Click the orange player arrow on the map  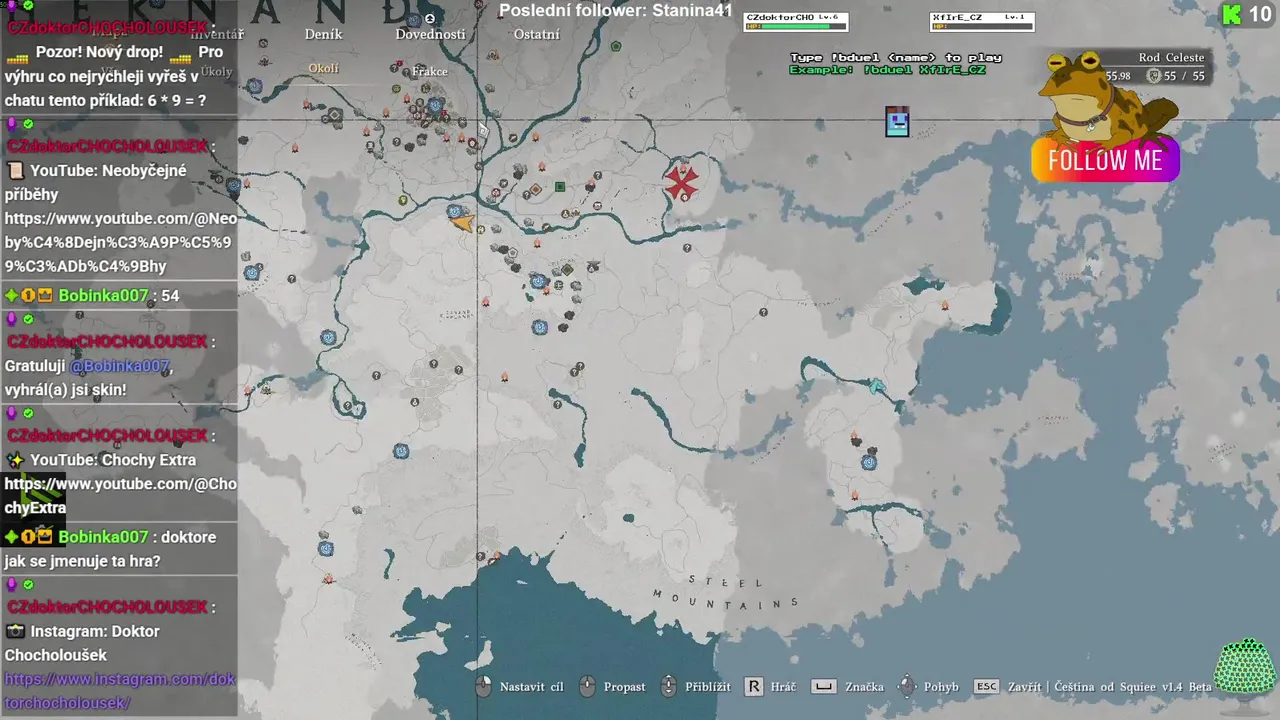(463, 222)
